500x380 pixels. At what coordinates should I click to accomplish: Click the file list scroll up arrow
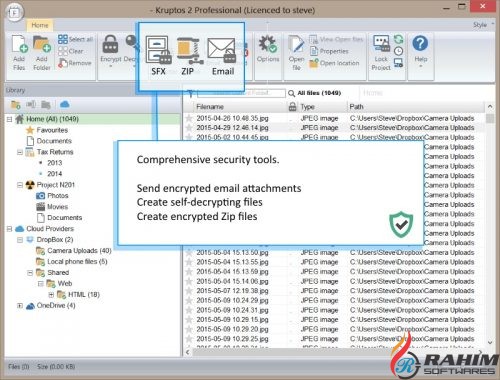click(x=490, y=107)
